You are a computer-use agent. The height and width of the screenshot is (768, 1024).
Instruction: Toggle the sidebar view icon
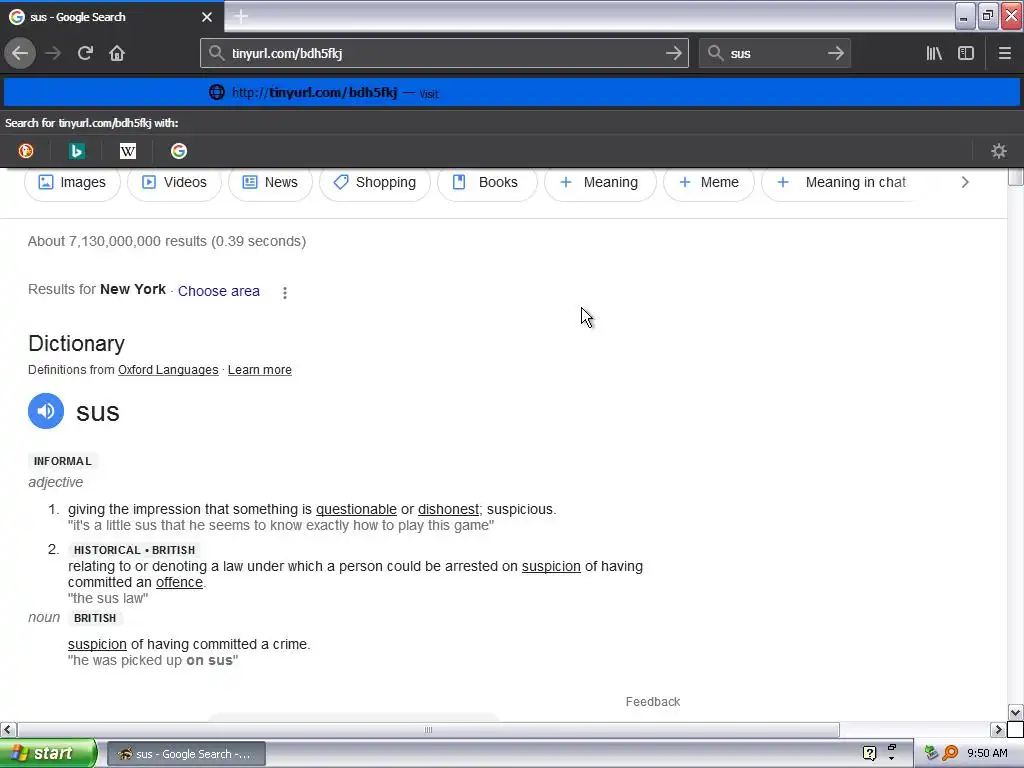coord(966,54)
